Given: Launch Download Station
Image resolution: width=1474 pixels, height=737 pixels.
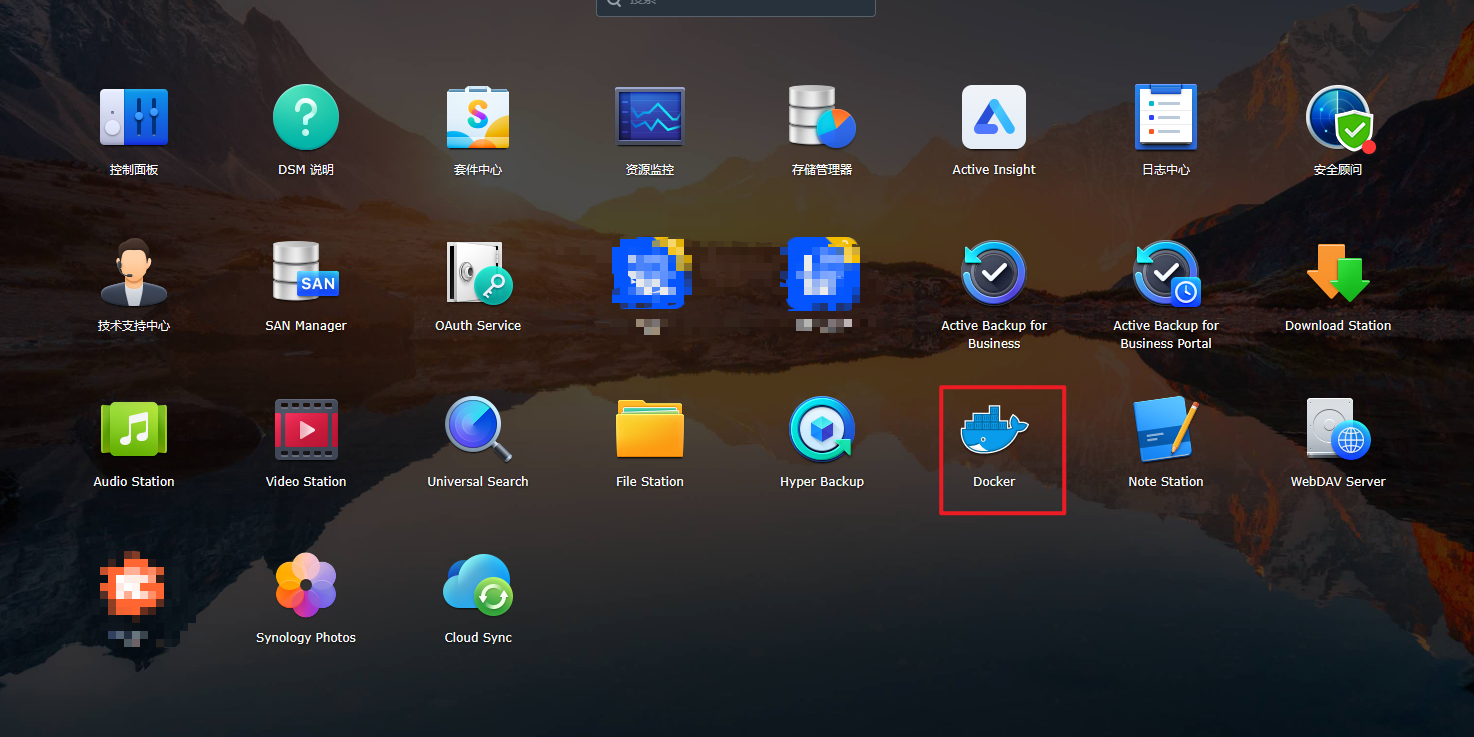Looking at the screenshot, I should [x=1338, y=273].
